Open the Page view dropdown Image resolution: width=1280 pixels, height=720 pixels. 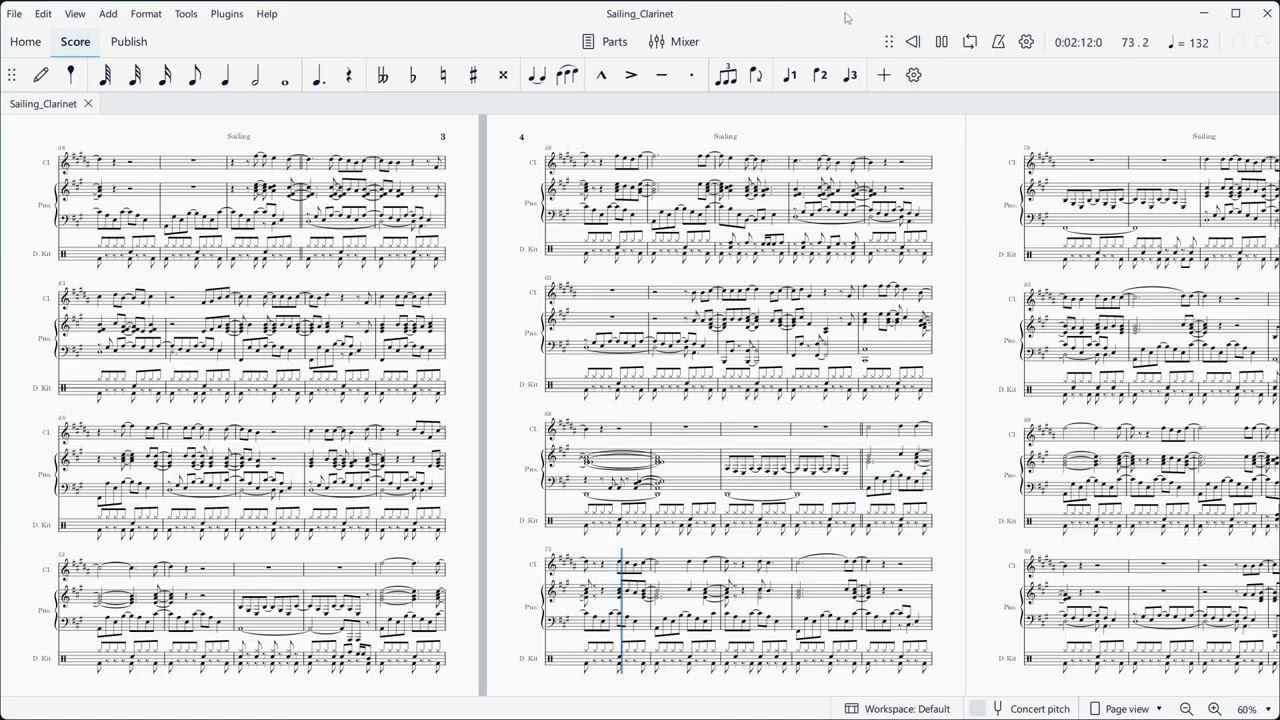(1125, 709)
